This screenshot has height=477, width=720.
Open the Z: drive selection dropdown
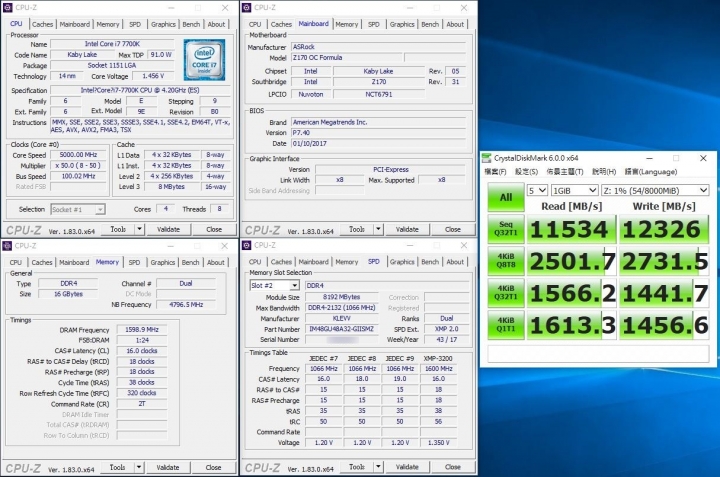coord(655,190)
